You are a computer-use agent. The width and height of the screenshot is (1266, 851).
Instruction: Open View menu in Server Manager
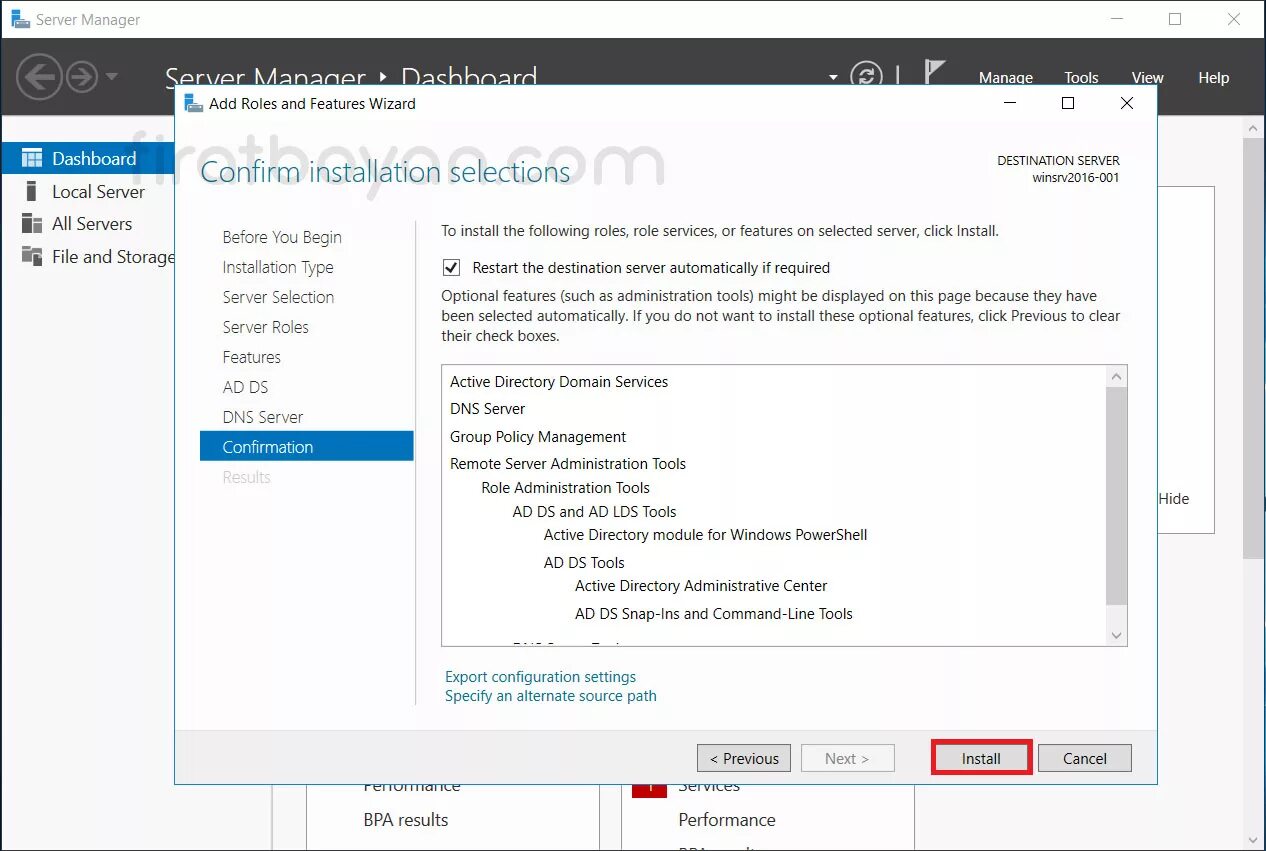point(1147,78)
